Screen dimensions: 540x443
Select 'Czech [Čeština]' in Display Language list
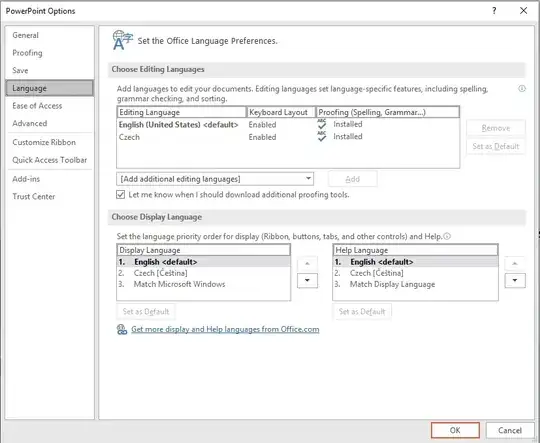click(204, 273)
